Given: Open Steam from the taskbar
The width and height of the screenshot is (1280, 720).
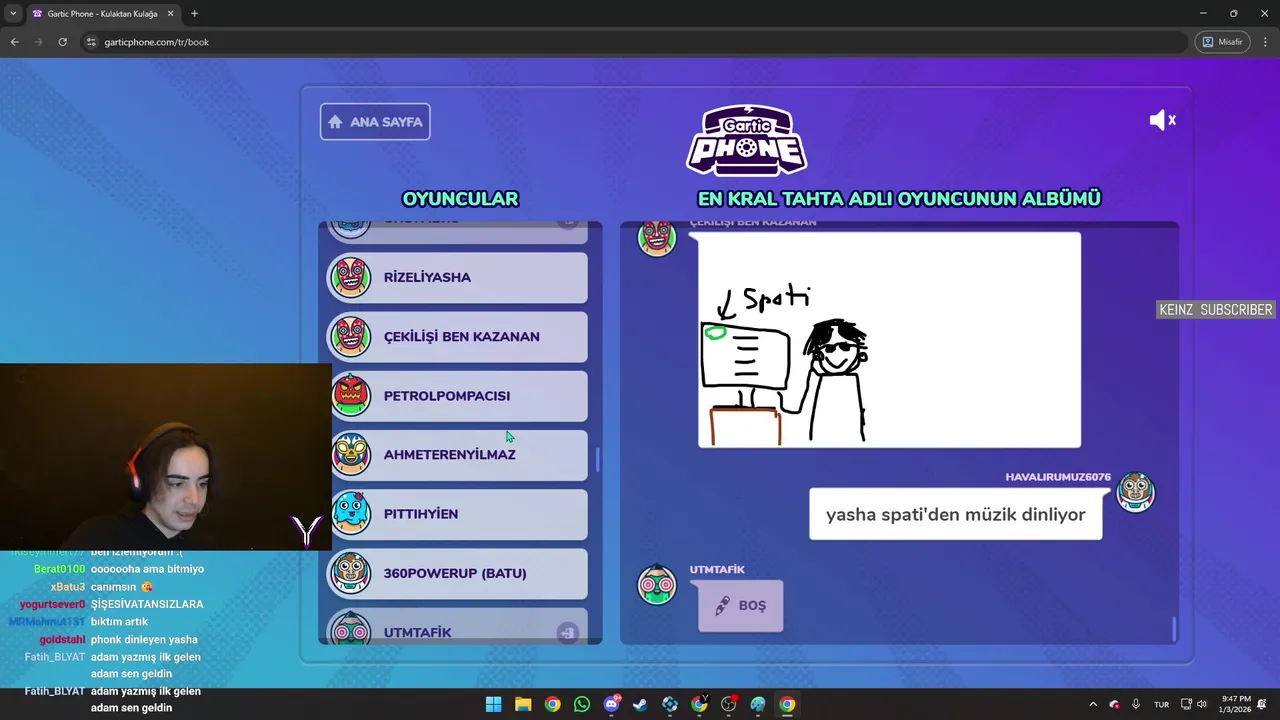Looking at the screenshot, I should 640,704.
